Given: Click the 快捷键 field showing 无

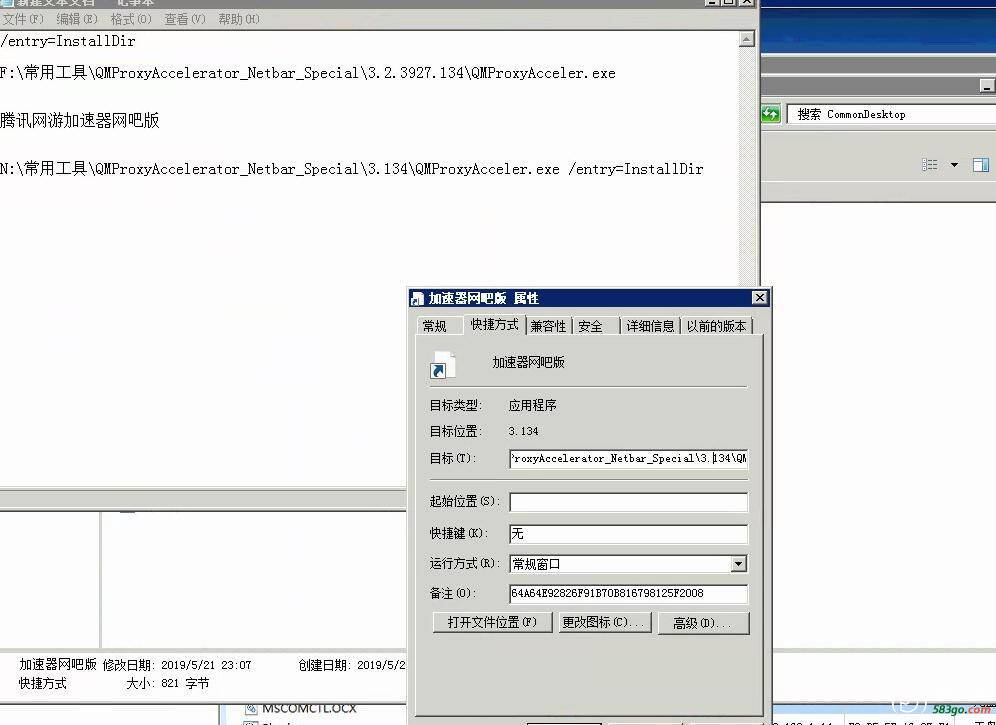Looking at the screenshot, I should point(628,534).
